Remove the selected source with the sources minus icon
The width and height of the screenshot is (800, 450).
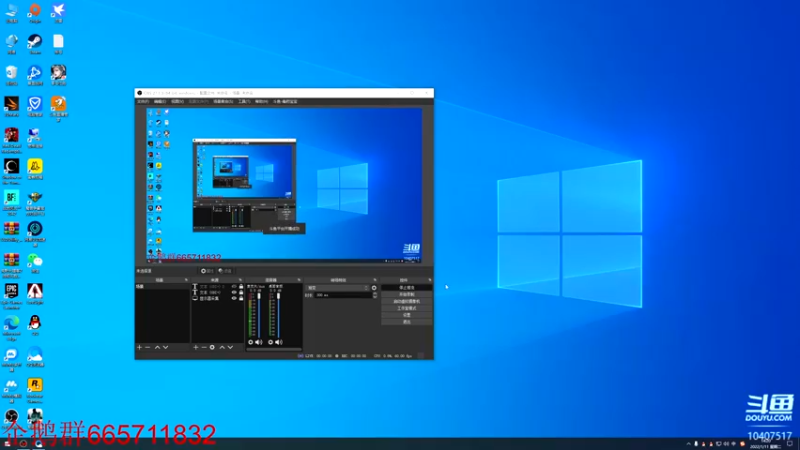point(204,347)
